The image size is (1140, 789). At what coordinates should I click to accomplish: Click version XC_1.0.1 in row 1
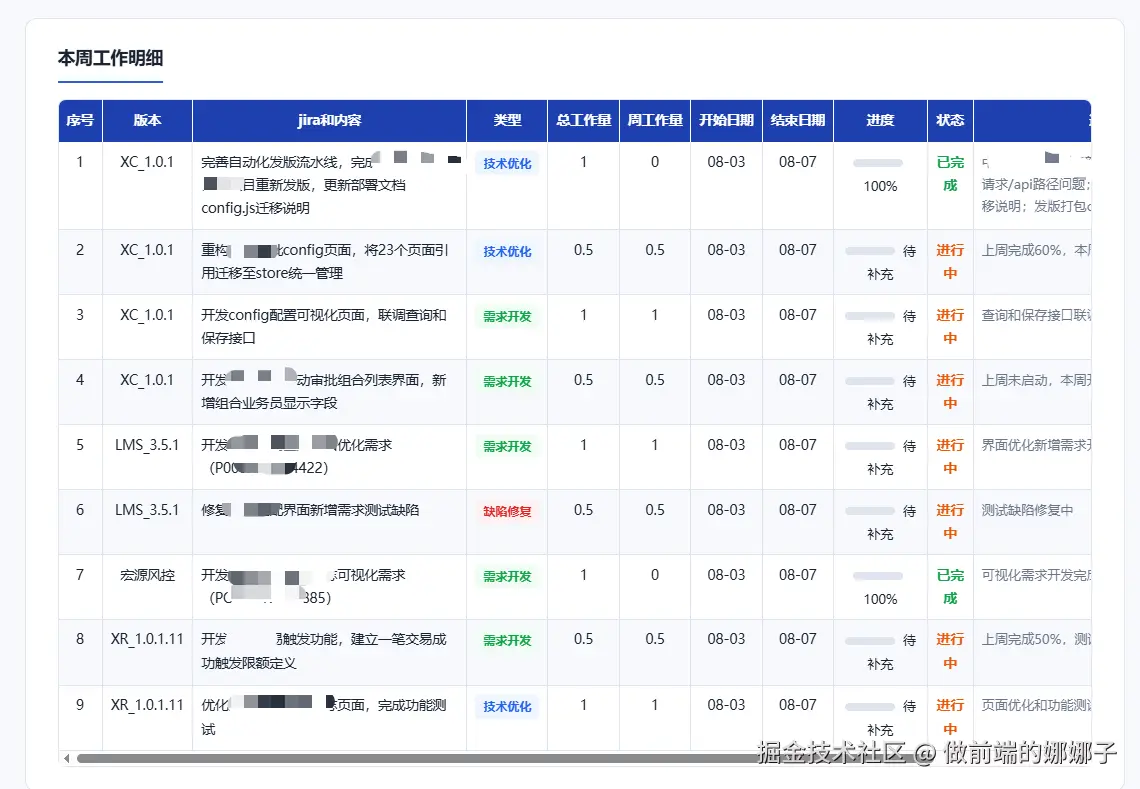click(x=147, y=162)
